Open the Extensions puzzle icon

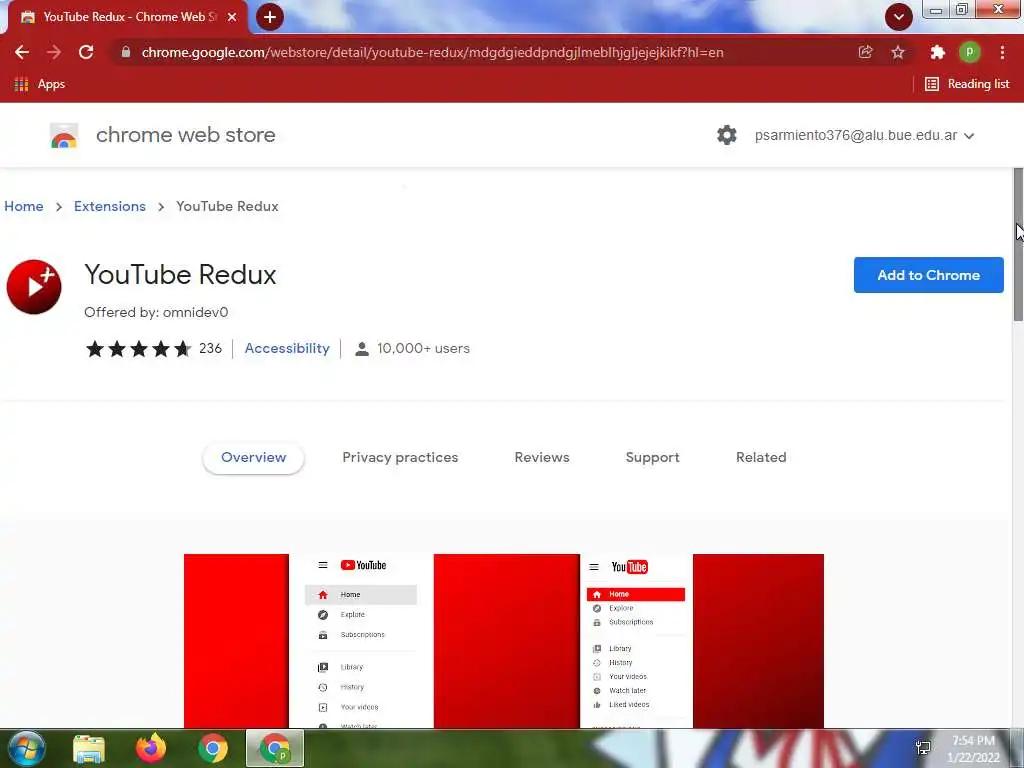pyautogui.click(x=937, y=52)
